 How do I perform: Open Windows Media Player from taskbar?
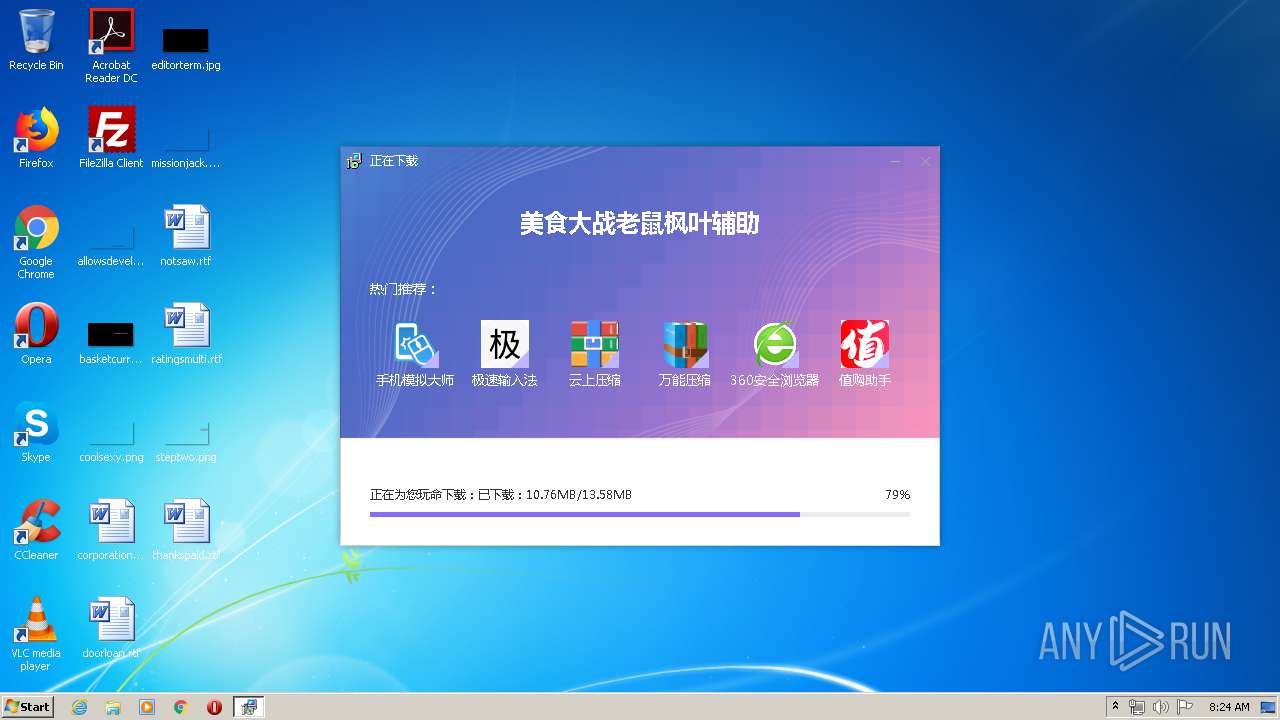(147, 707)
